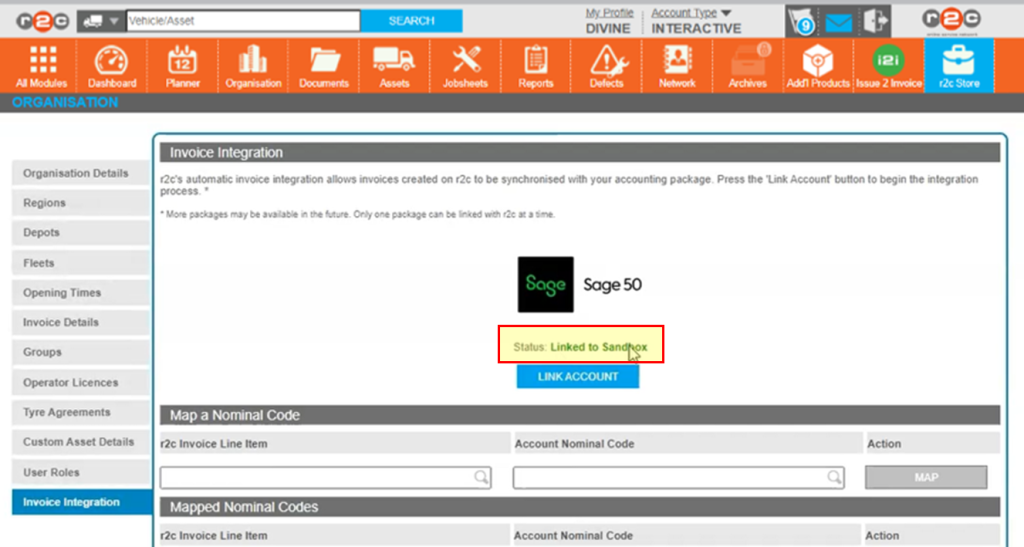Click the LINK ACCOUNT button

tap(578, 377)
